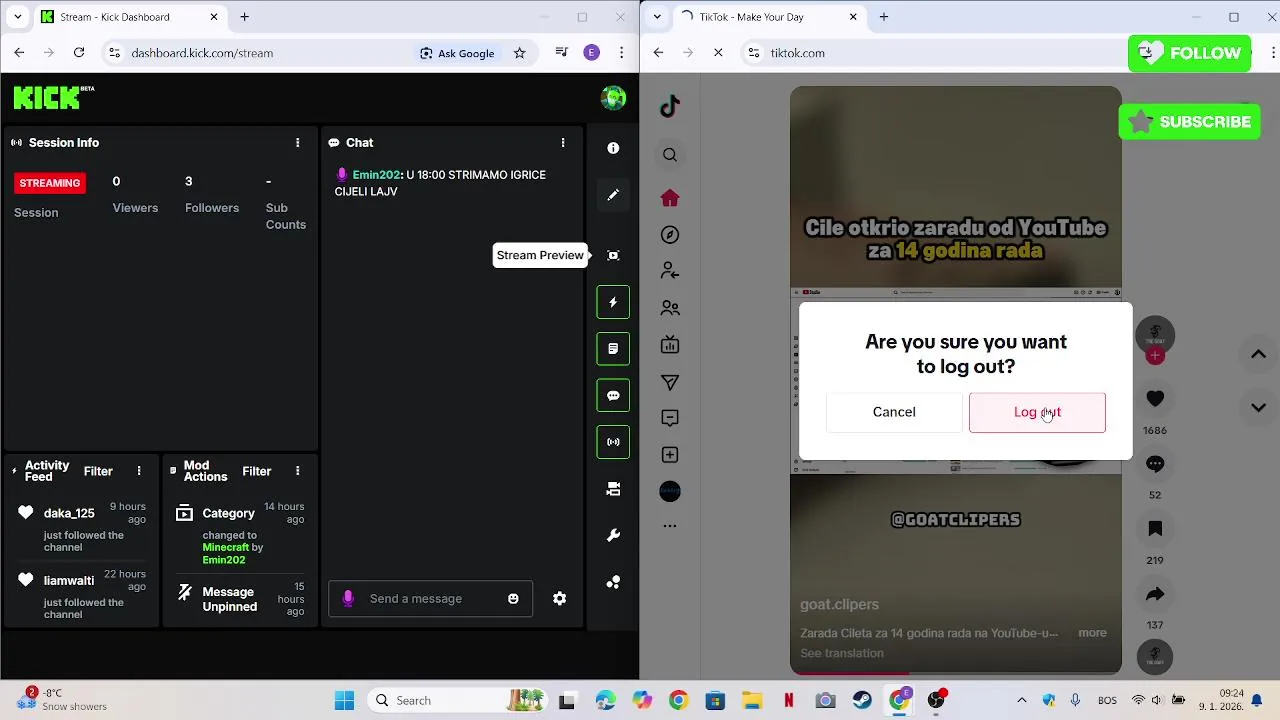Open Activity Feed Filter
Viewport: 1280px width, 720px height.
point(98,471)
